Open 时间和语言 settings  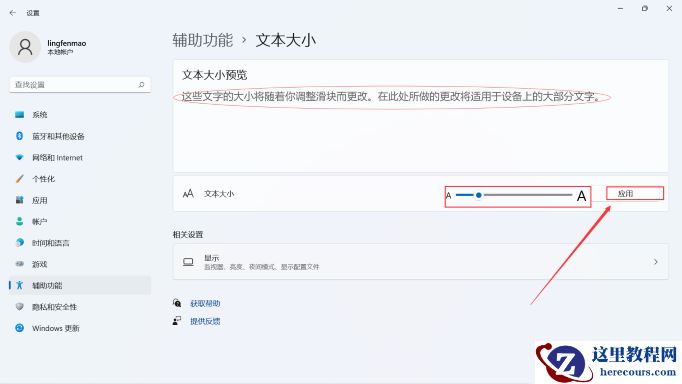[x=80, y=243]
